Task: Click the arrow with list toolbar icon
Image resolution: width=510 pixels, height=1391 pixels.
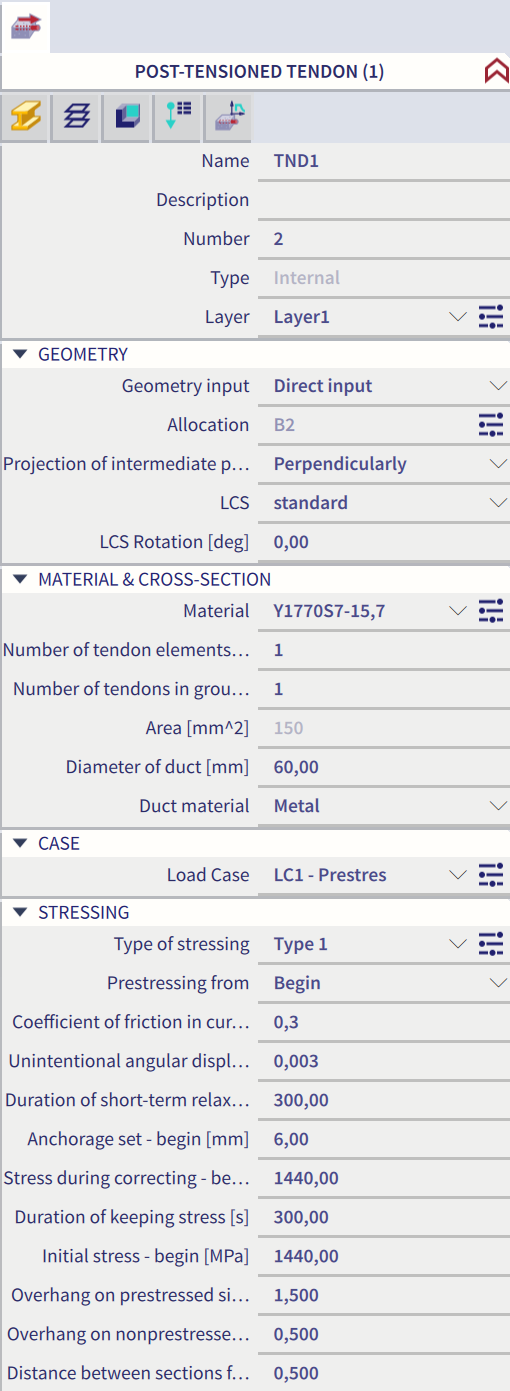Action: point(178,118)
